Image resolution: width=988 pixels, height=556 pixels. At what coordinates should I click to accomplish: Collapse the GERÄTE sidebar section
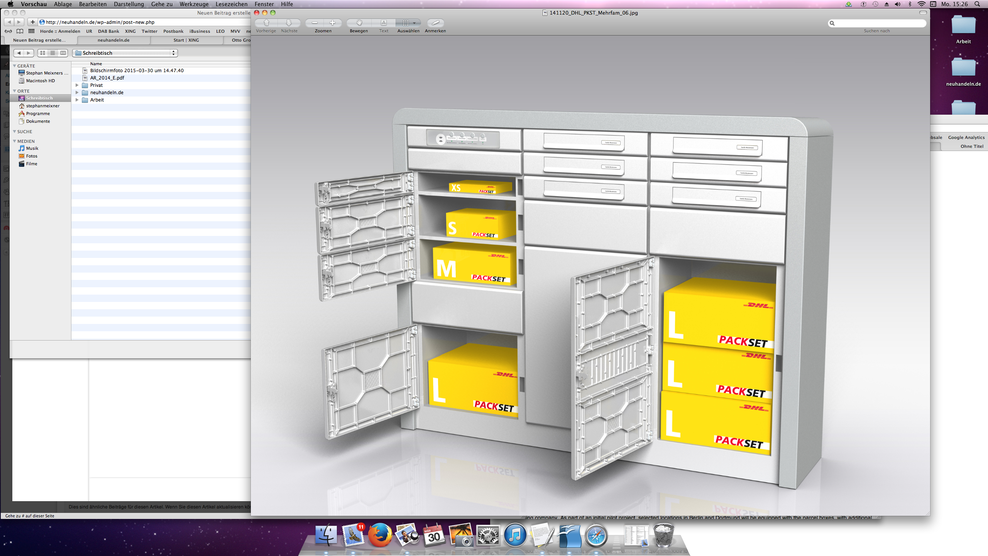pyautogui.click(x=14, y=66)
